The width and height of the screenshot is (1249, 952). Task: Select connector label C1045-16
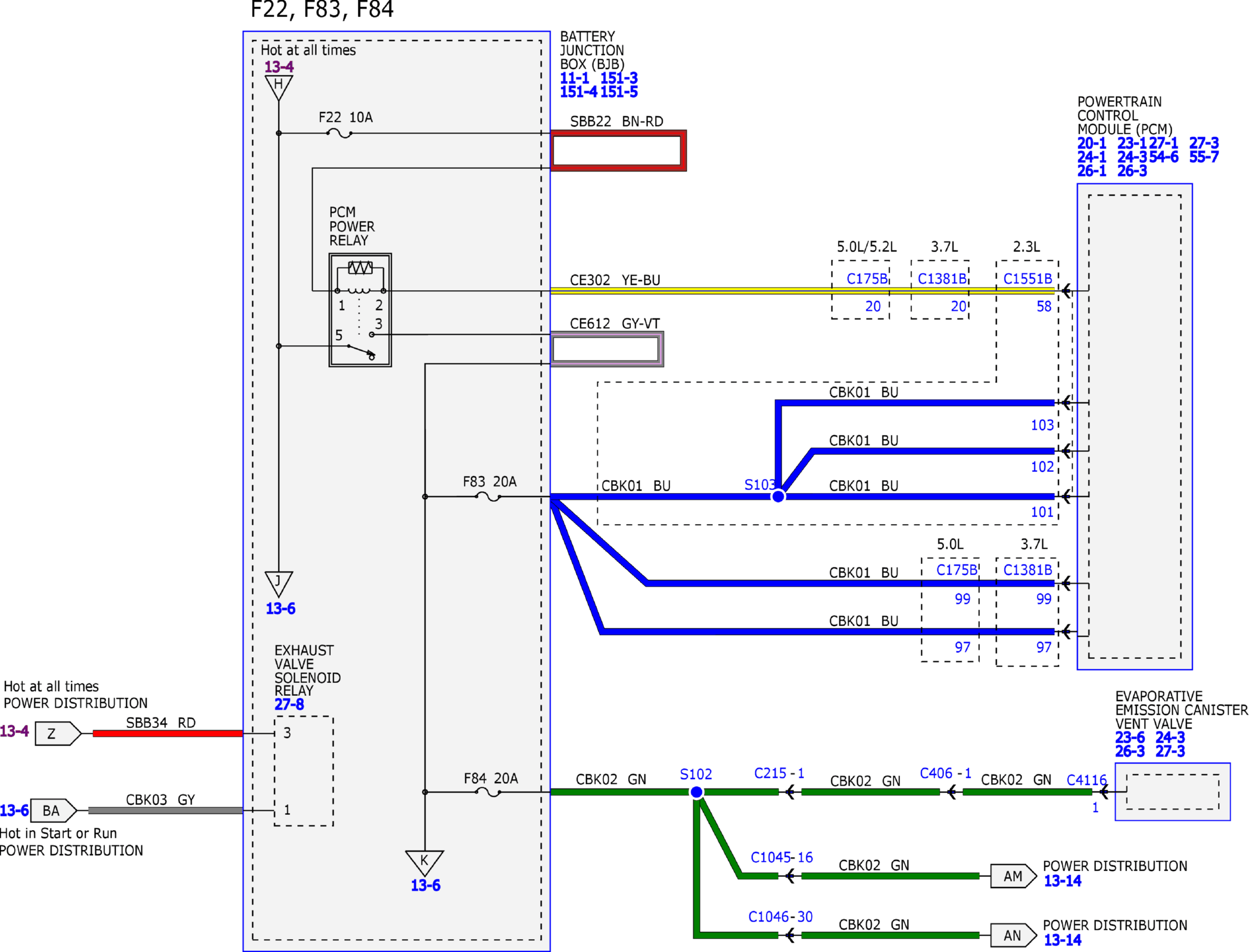tap(782, 858)
